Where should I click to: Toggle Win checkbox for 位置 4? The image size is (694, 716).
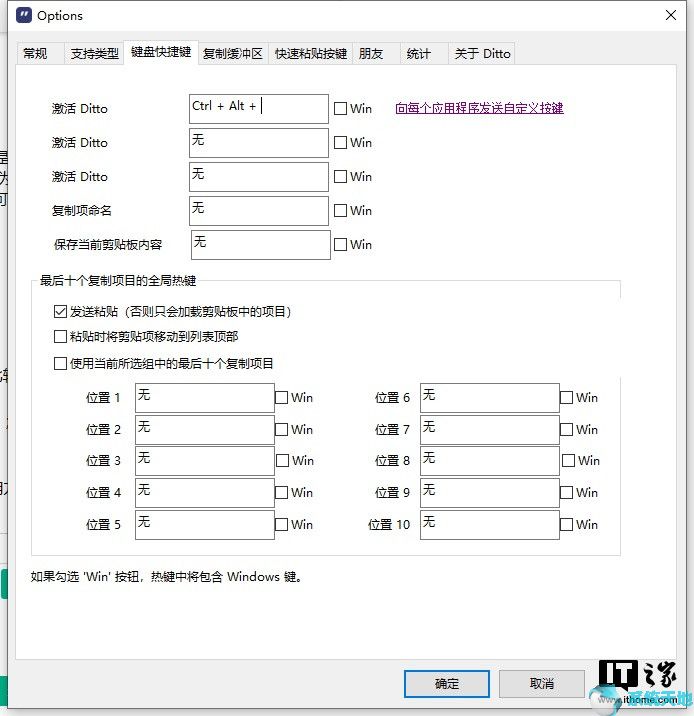click(281, 493)
